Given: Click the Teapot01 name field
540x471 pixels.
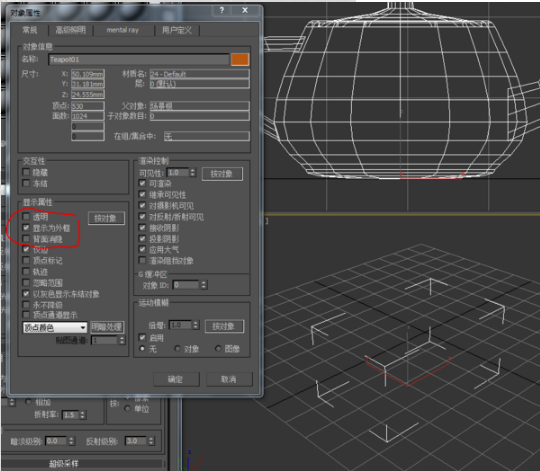Looking at the screenshot, I should click(x=138, y=60).
